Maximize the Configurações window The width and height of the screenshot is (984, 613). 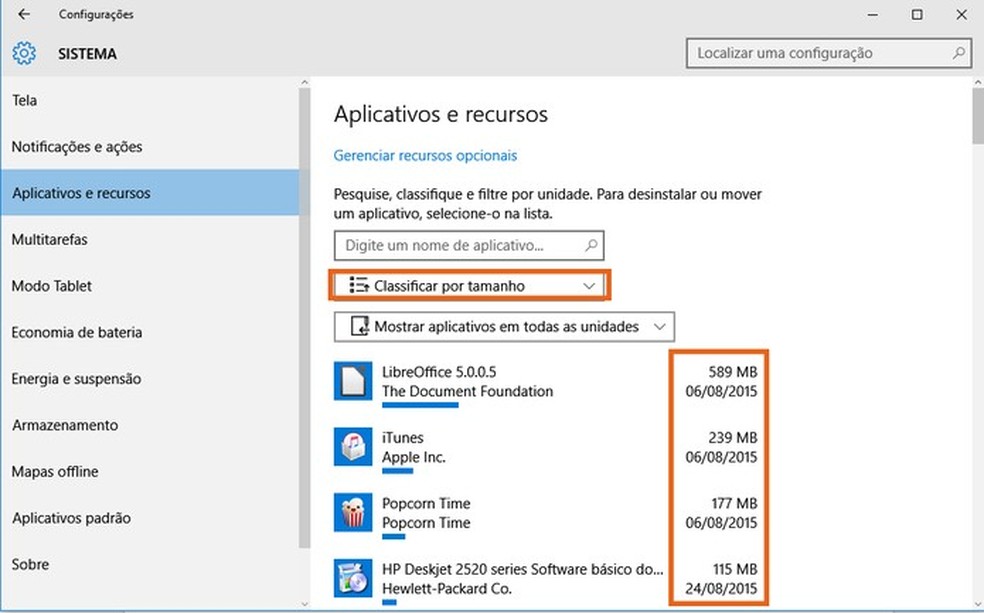(x=917, y=15)
